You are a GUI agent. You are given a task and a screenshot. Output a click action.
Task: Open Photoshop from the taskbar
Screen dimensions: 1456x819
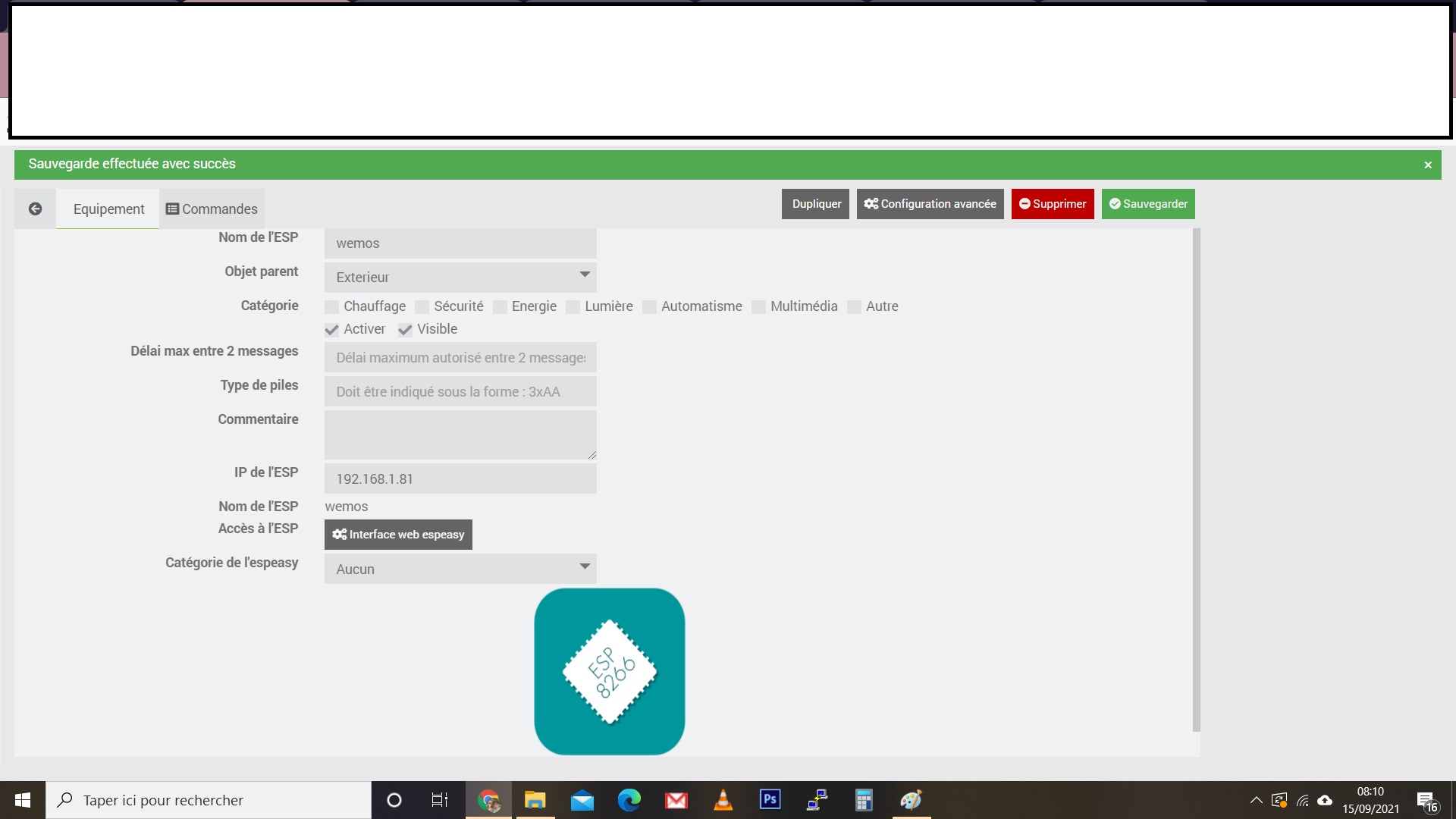[x=770, y=799]
